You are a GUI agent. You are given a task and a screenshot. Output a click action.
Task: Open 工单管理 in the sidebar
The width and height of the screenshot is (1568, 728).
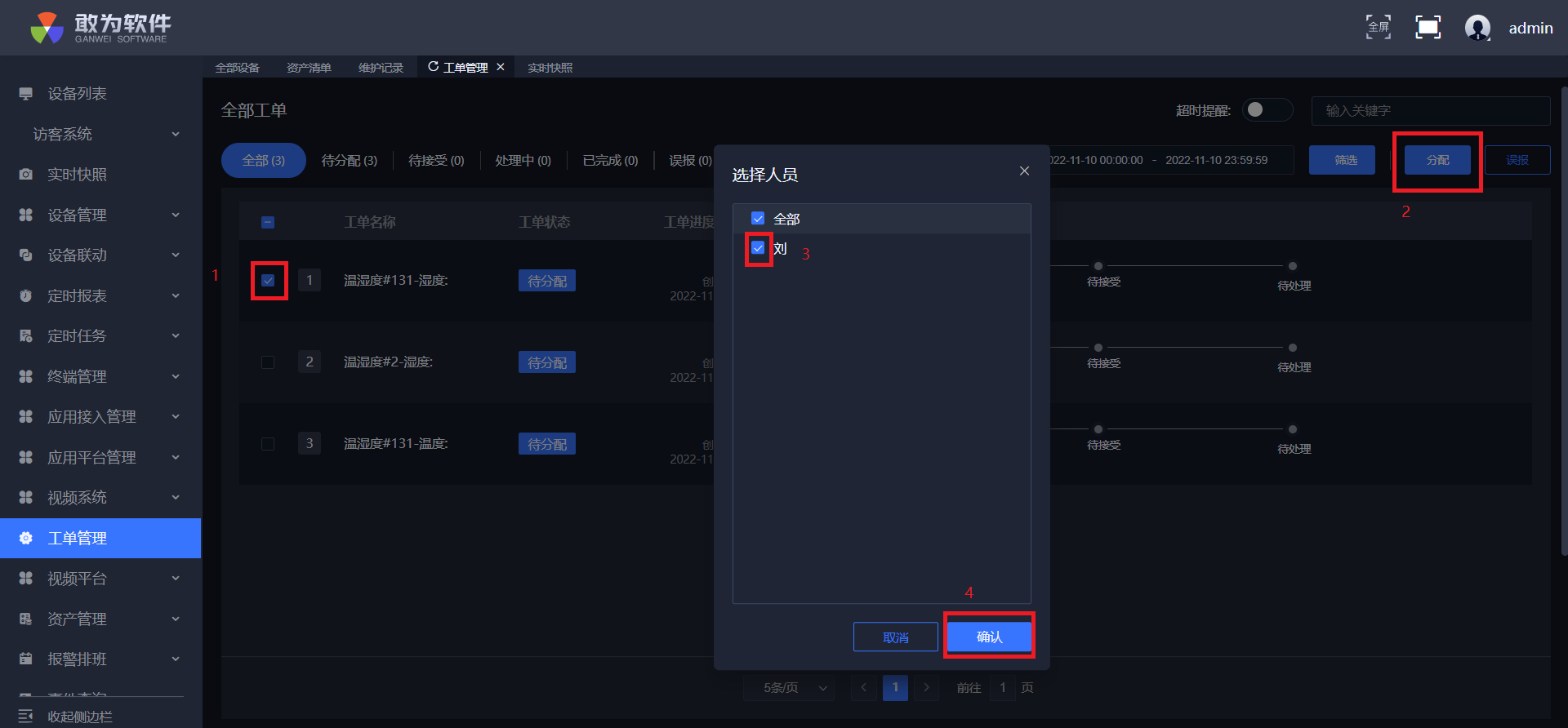[x=100, y=538]
